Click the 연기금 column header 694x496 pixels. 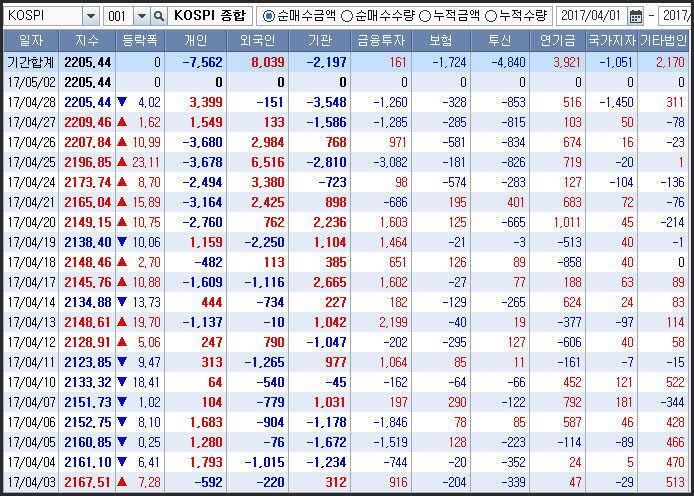557,41
